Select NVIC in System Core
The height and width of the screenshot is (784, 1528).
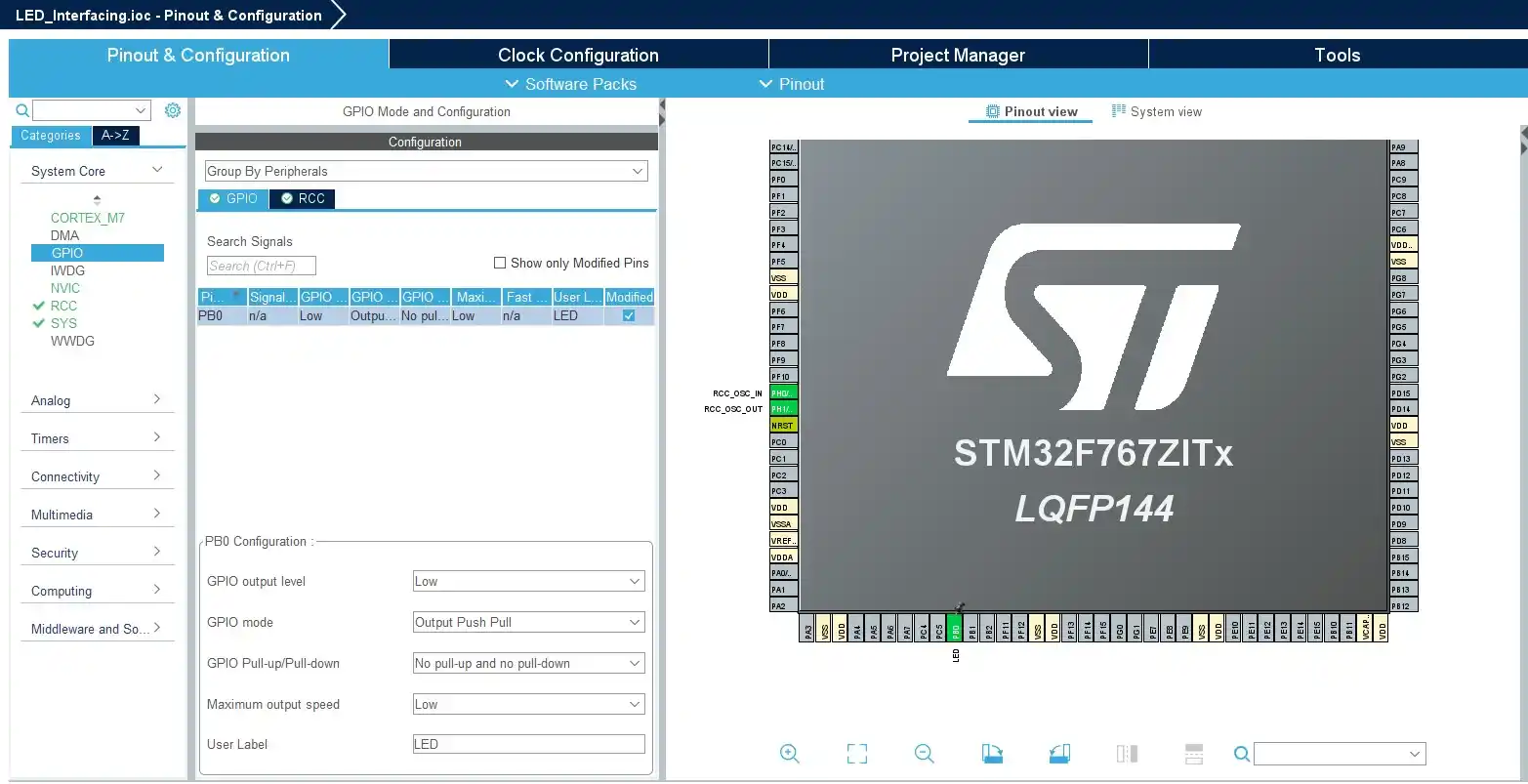65,288
